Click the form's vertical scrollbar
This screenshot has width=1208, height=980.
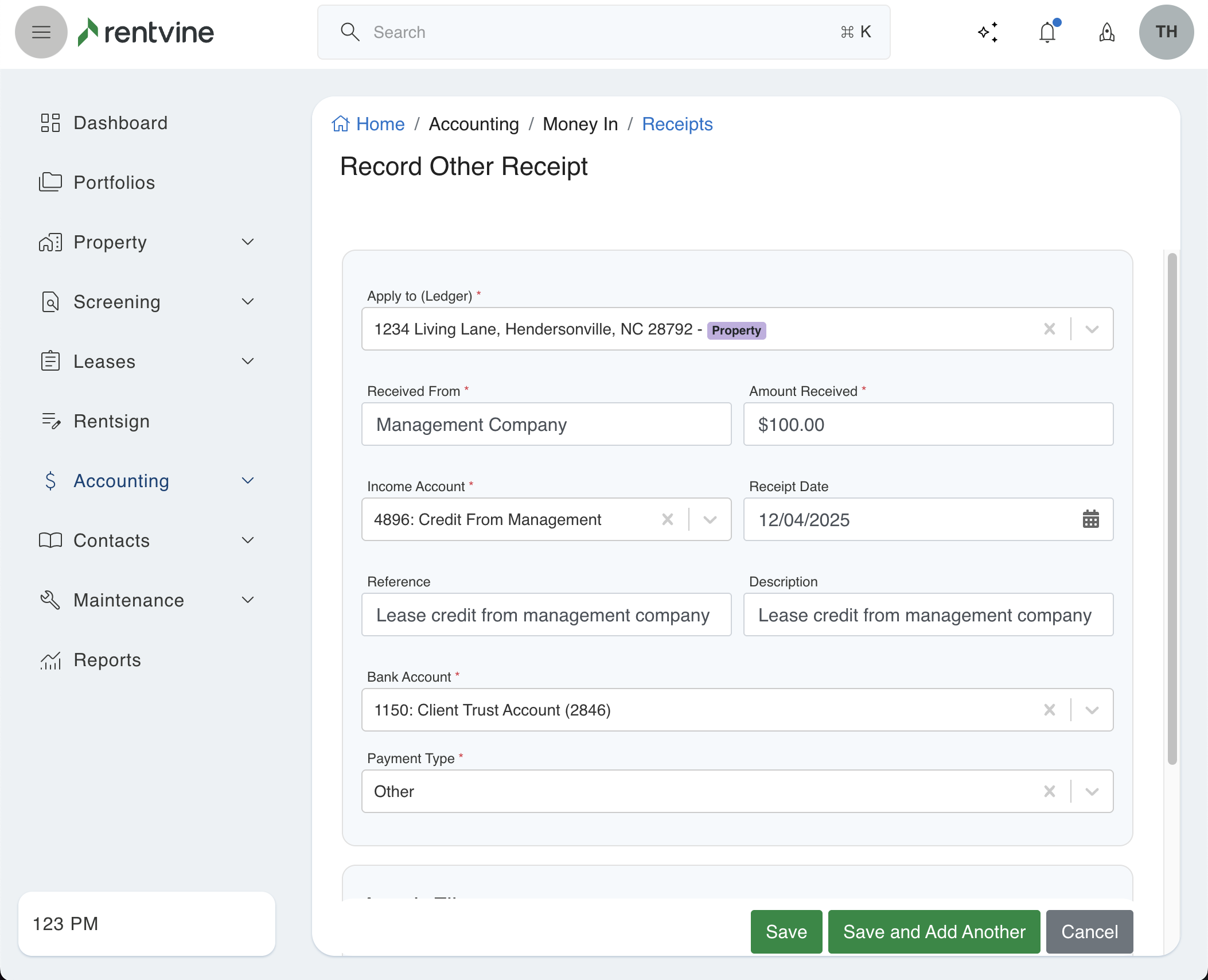pos(1172,508)
